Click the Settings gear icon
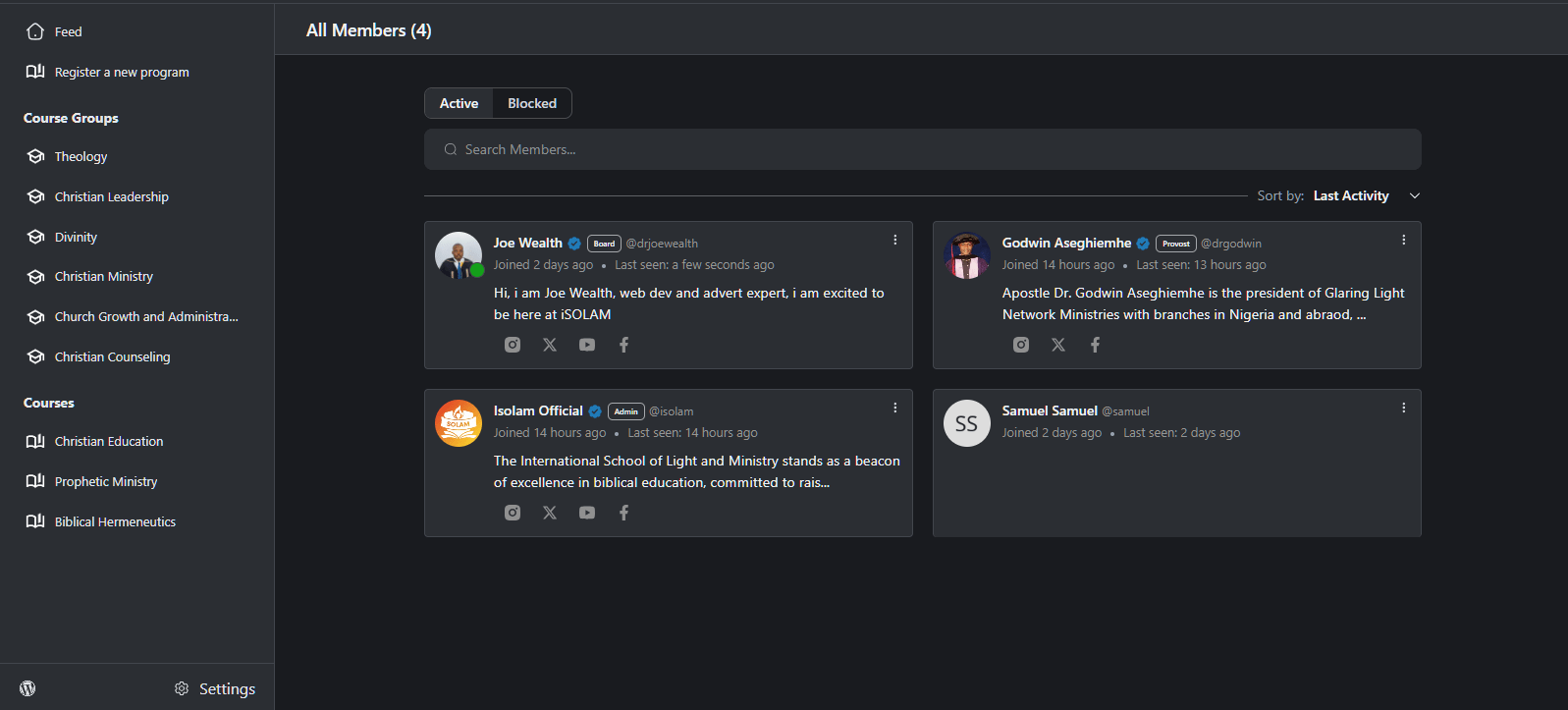Screen dimensions: 1568x710 tap(182, 688)
